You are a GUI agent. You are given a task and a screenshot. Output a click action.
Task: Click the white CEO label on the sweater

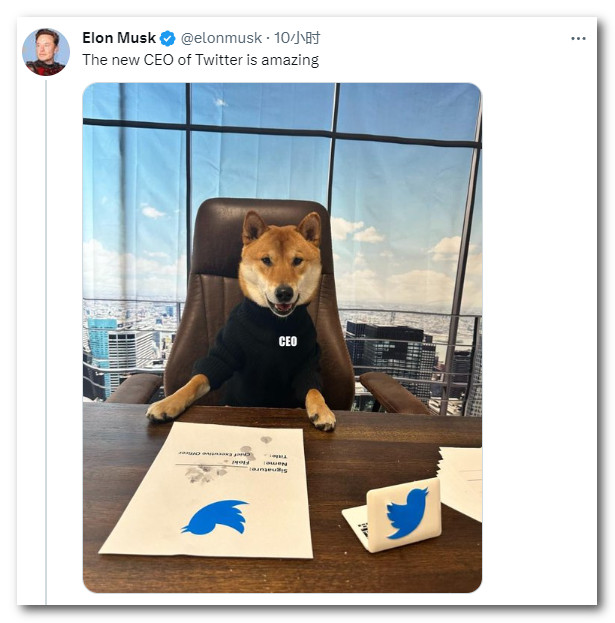coord(288,341)
